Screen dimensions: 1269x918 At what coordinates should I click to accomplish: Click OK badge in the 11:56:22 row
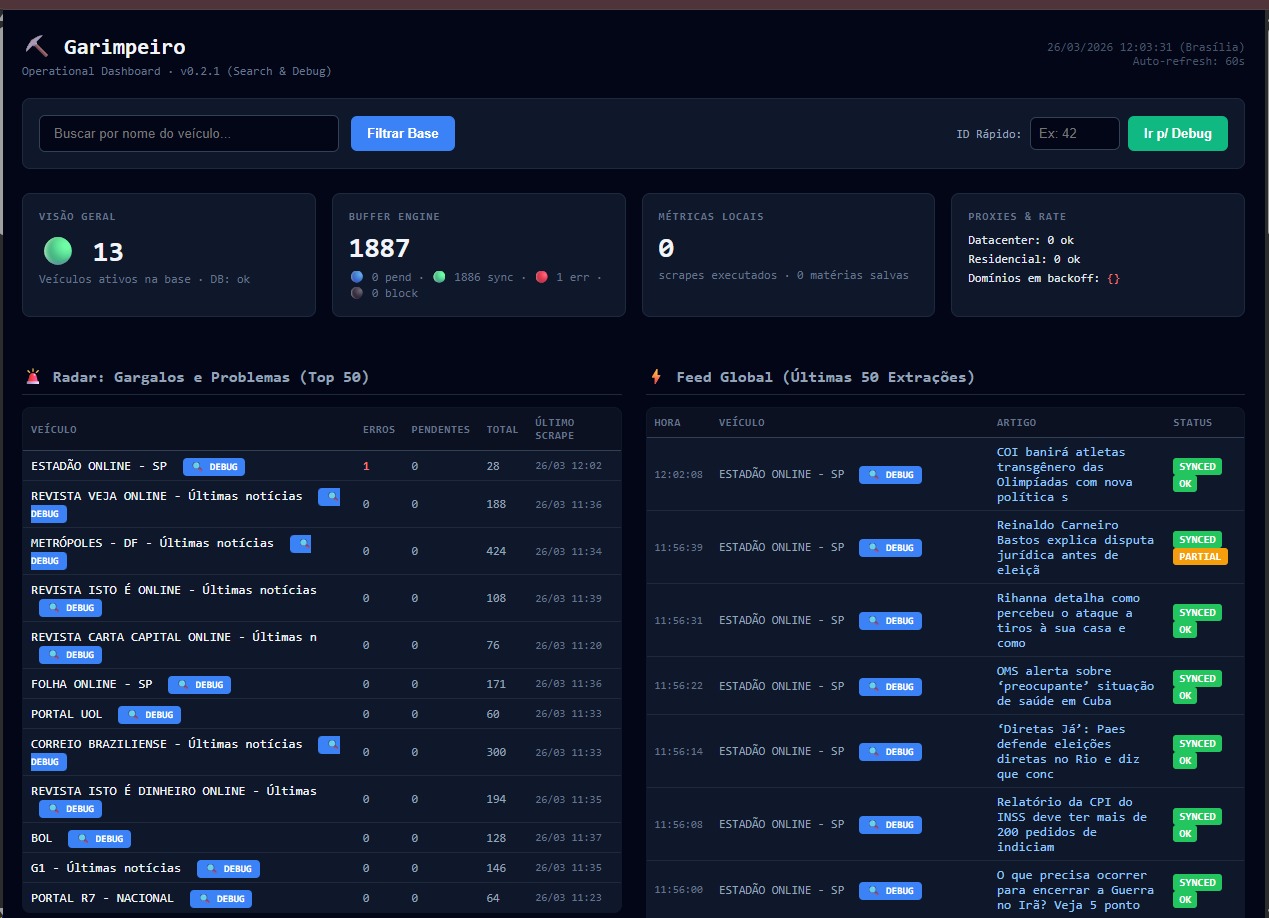coord(1185,695)
